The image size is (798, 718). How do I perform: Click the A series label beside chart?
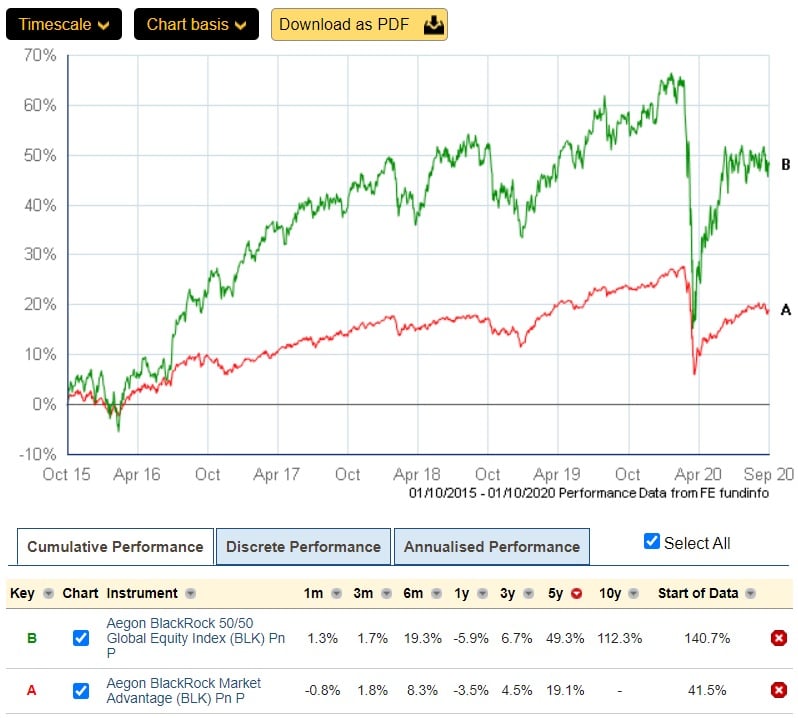click(786, 309)
